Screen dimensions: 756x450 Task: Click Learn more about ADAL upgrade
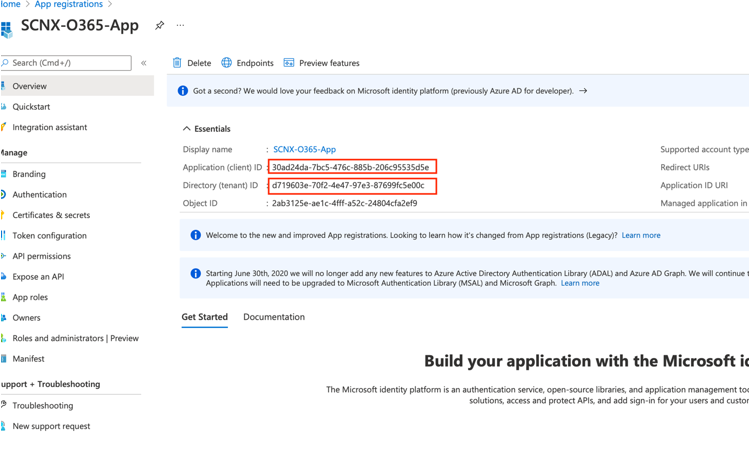click(x=580, y=283)
